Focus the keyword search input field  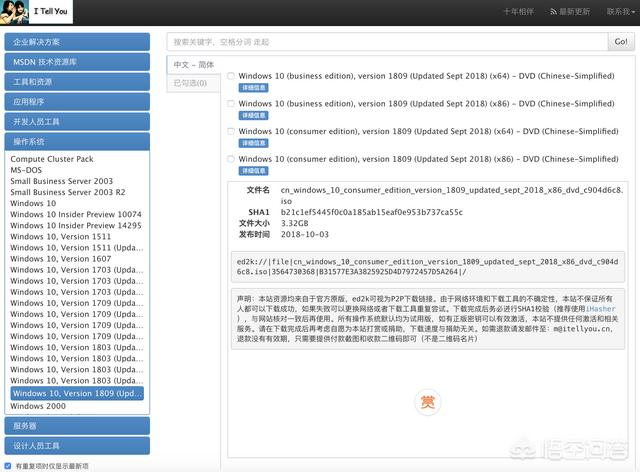tap(387, 42)
